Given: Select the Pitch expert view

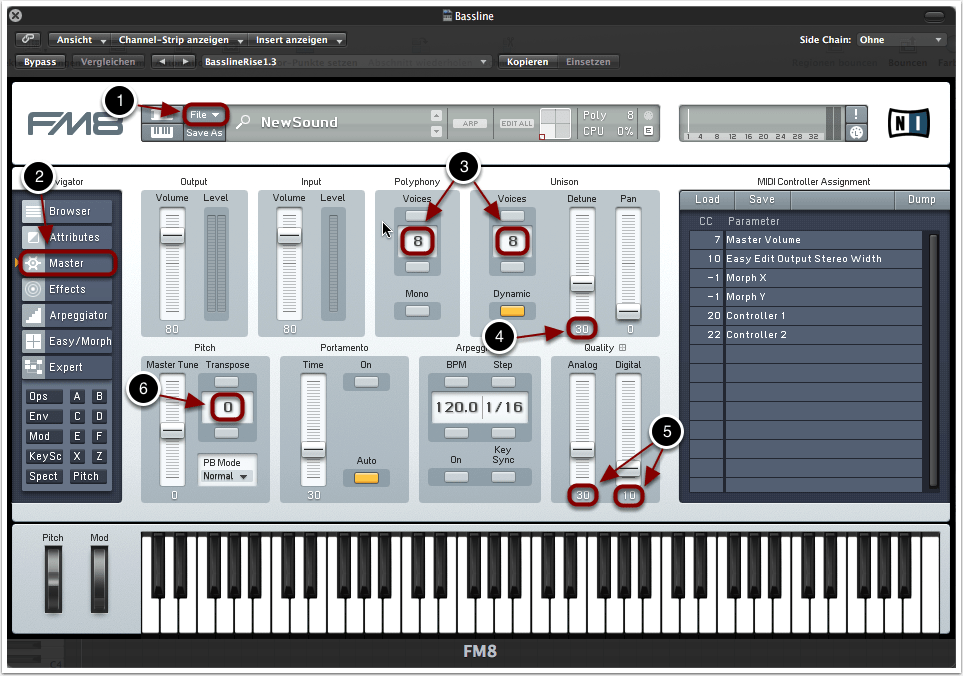Looking at the screenshot, I should click(88, 476).
